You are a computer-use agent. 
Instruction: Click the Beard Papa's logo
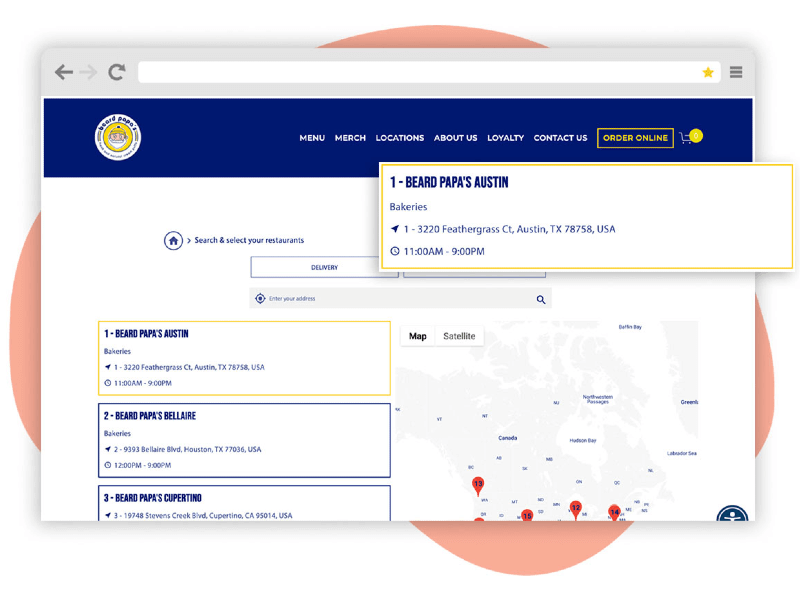pos(119,137)
